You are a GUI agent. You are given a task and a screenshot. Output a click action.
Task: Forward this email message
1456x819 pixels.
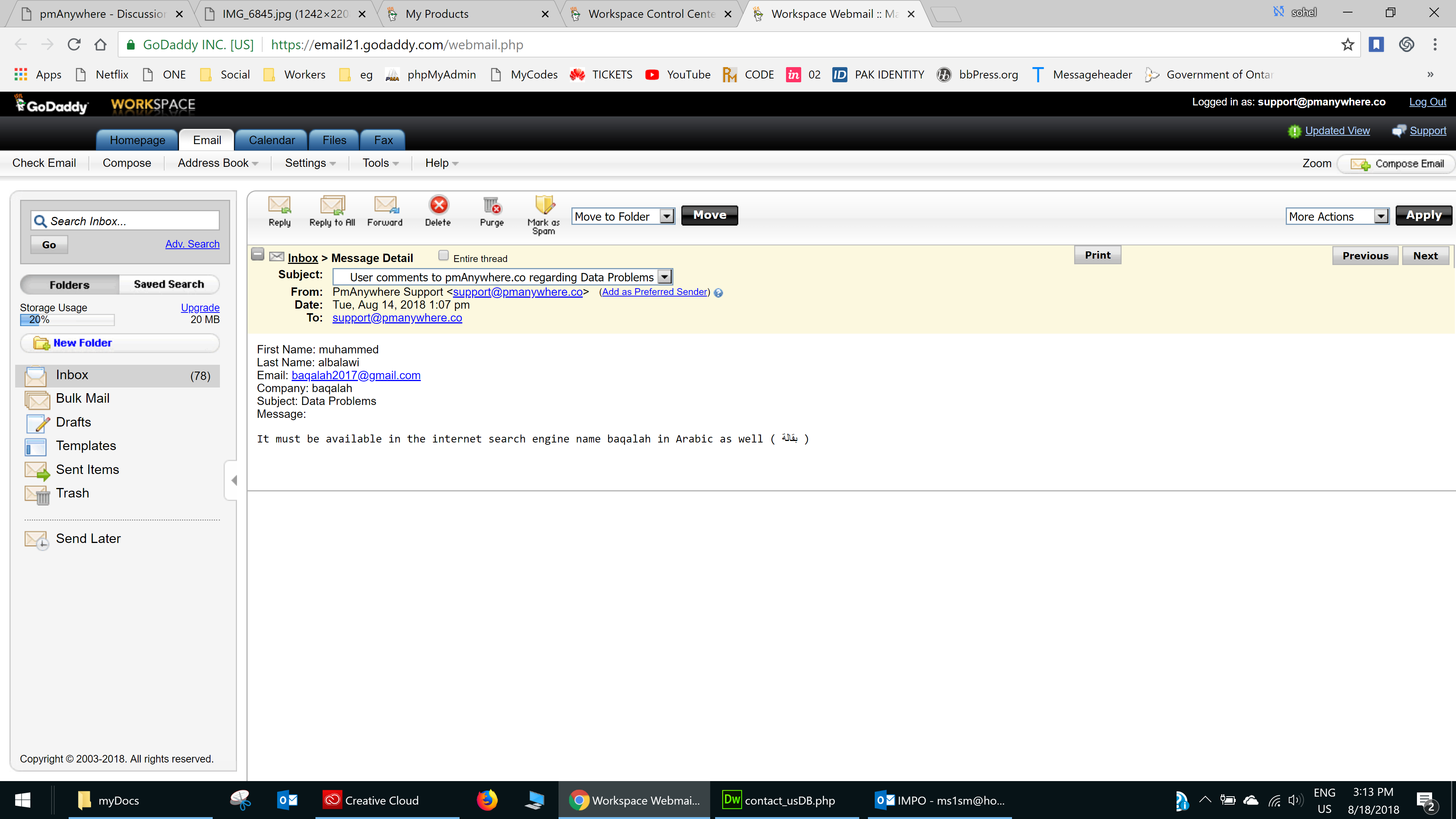(386, 205)
